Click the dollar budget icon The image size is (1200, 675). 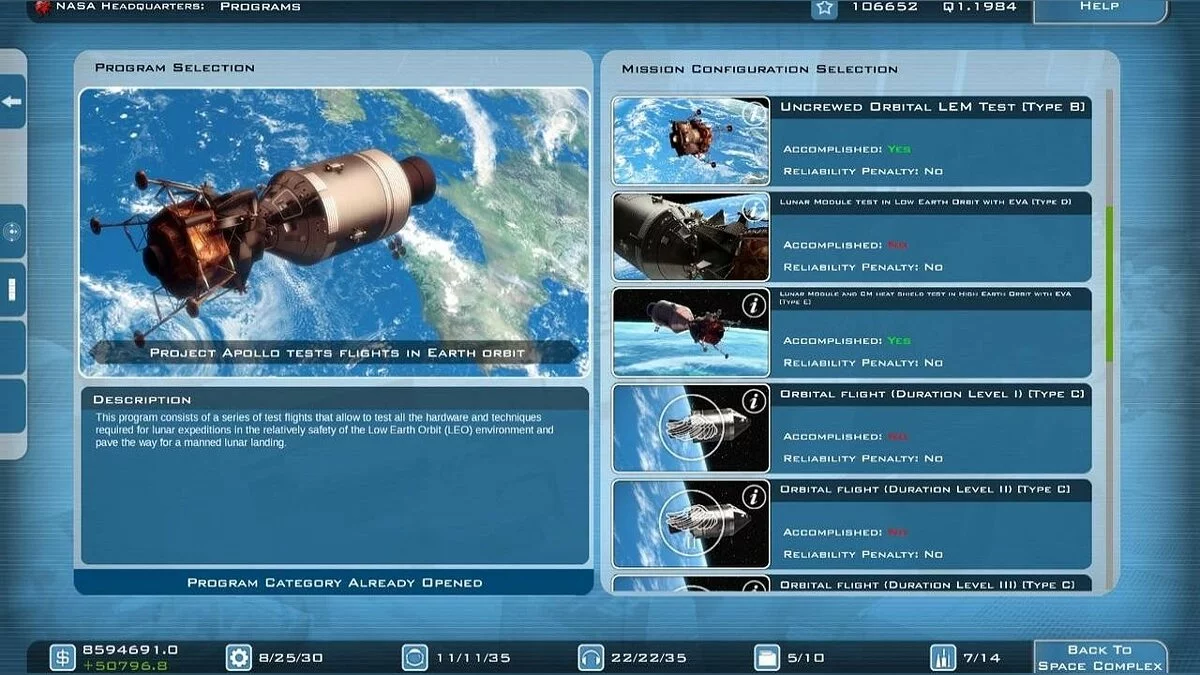[63, 657]
